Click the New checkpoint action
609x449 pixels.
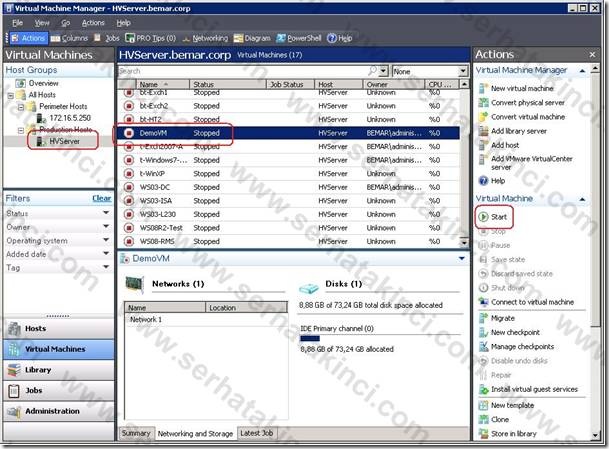tap(509, 332)
